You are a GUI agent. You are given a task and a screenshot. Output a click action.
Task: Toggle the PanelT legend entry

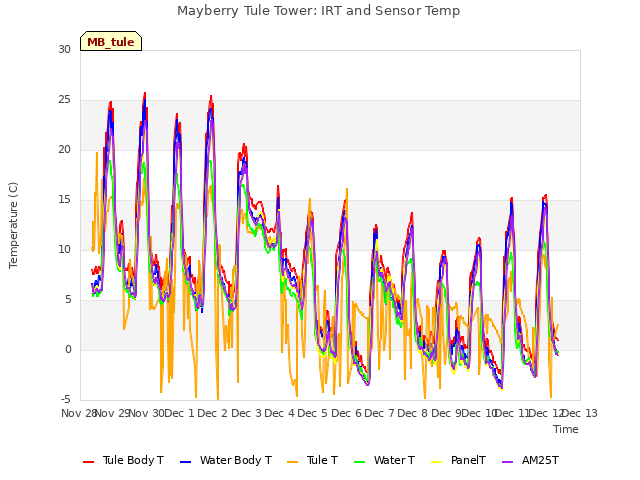(x=458, y=460)
